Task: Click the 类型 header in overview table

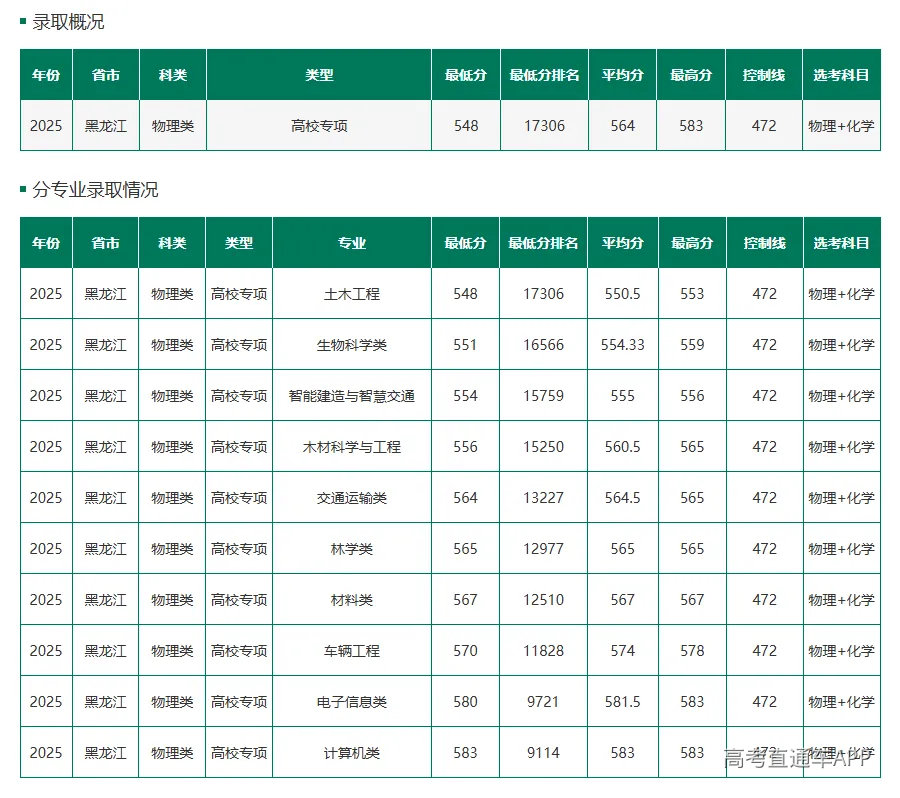Action: 319,75
